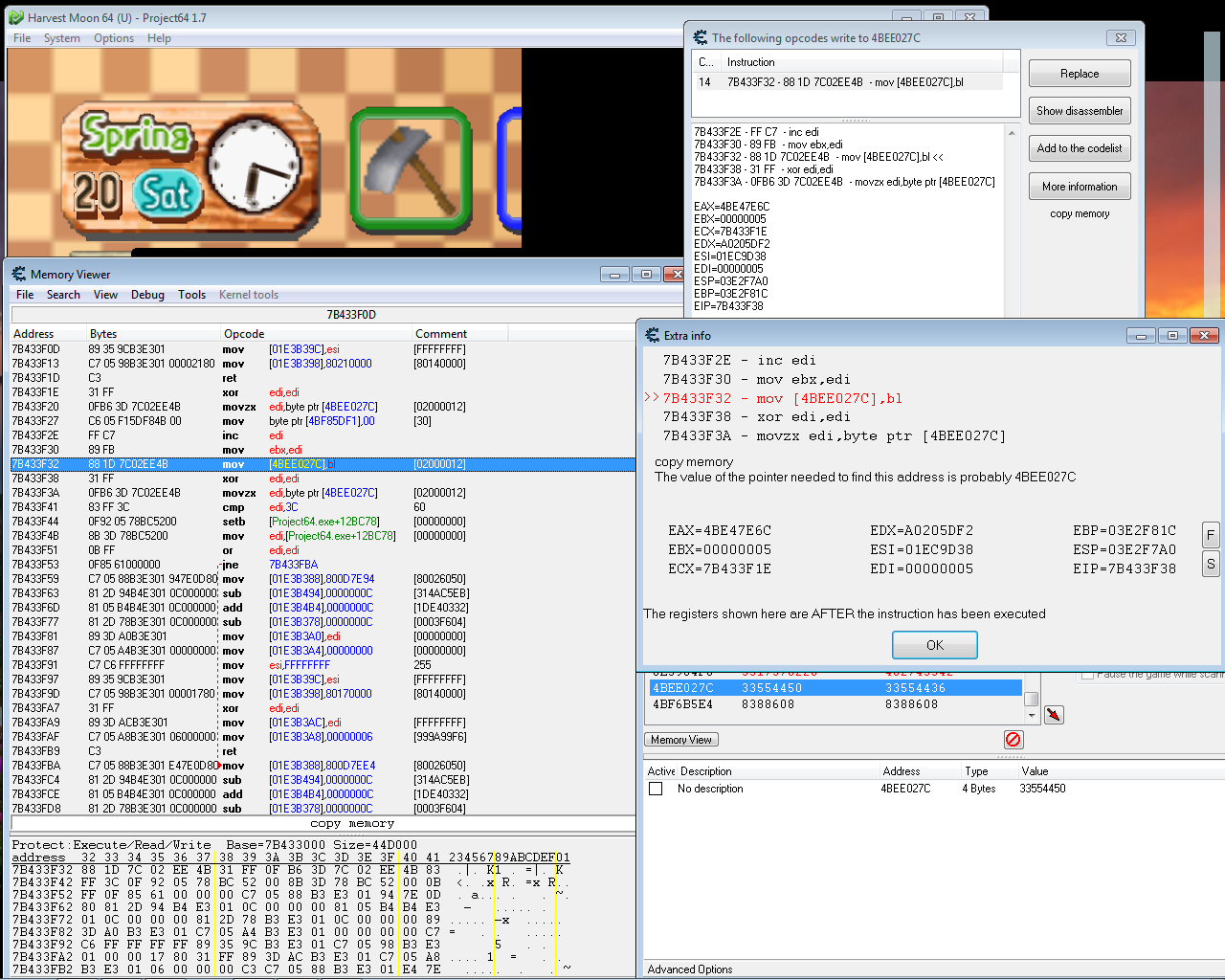Open the Debug menu in Memory Viewer
This screenshot has height=980, width=1225.
[x=147, y=295]
